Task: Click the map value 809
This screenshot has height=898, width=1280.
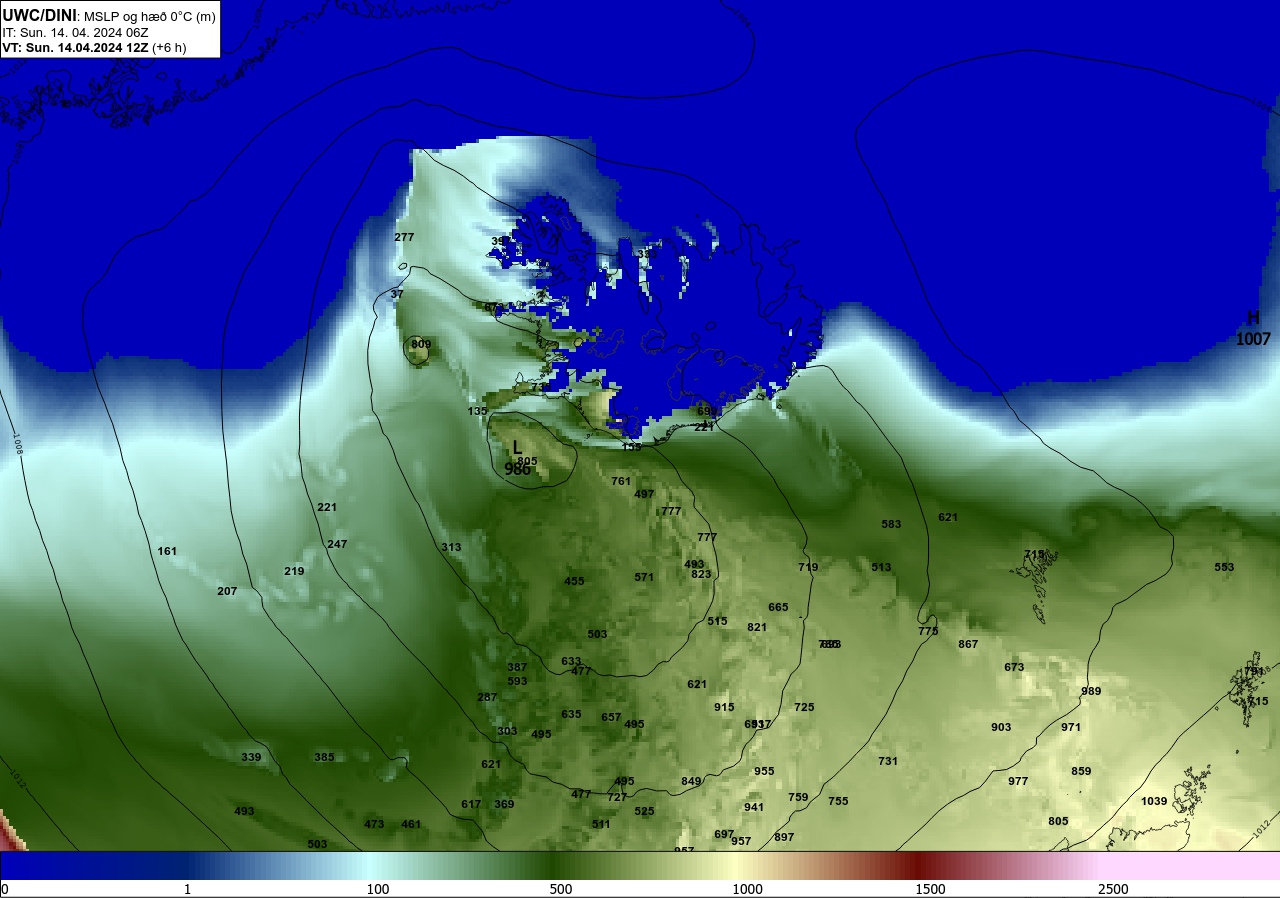Action: (421, 344)
